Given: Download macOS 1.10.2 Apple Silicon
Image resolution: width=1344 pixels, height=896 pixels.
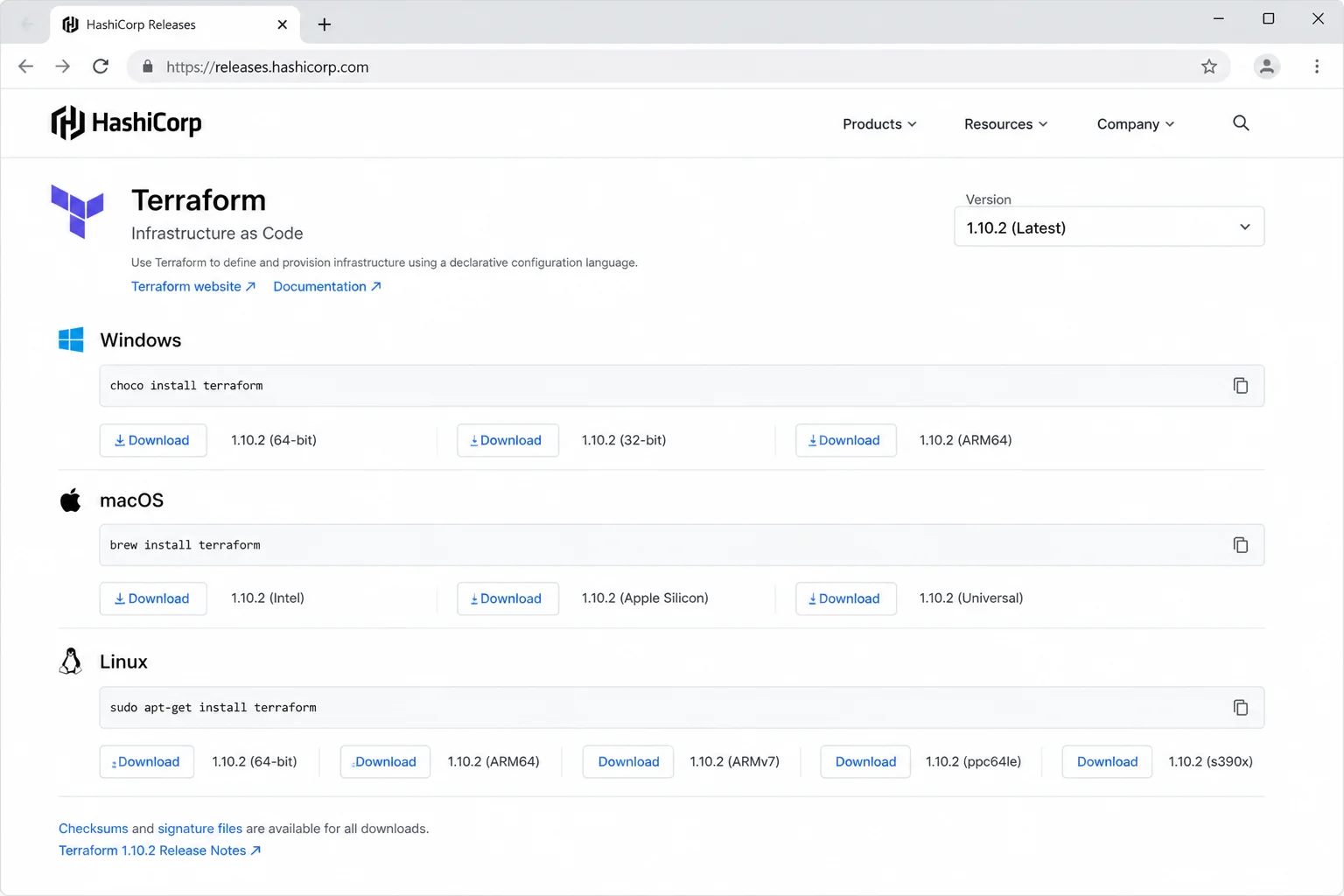Looking at the screenshot, I should pos(507,598).
